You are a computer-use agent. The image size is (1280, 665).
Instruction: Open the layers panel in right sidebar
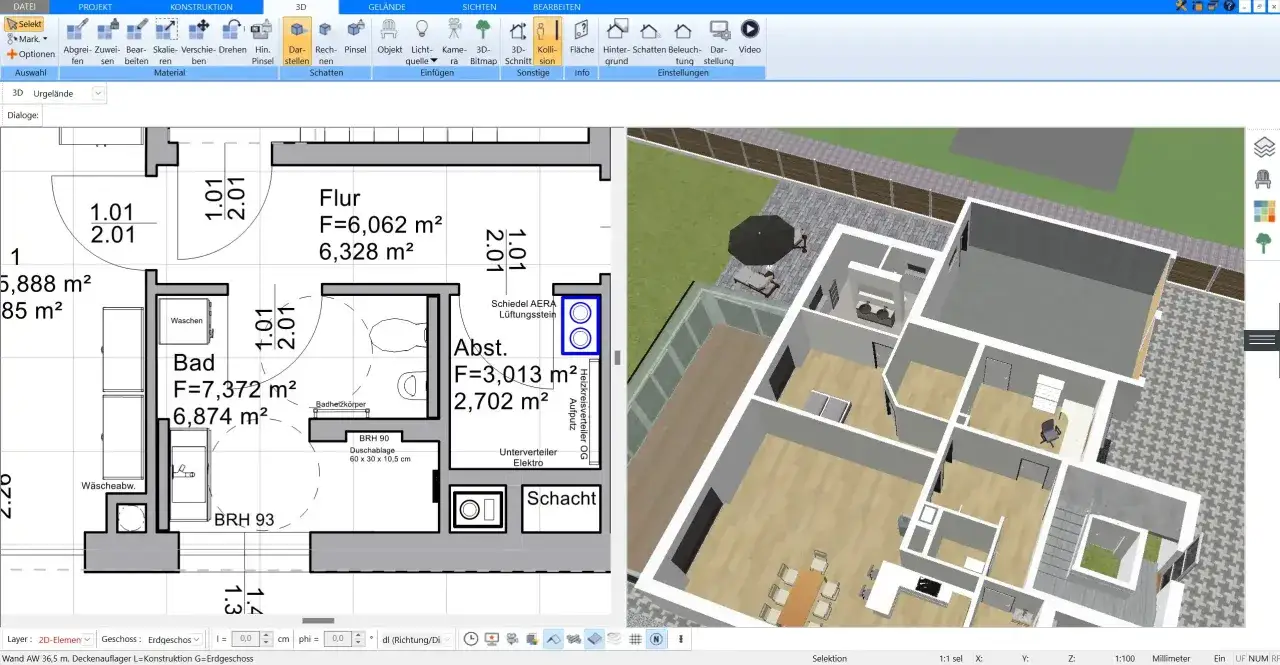pos(1265,148)
